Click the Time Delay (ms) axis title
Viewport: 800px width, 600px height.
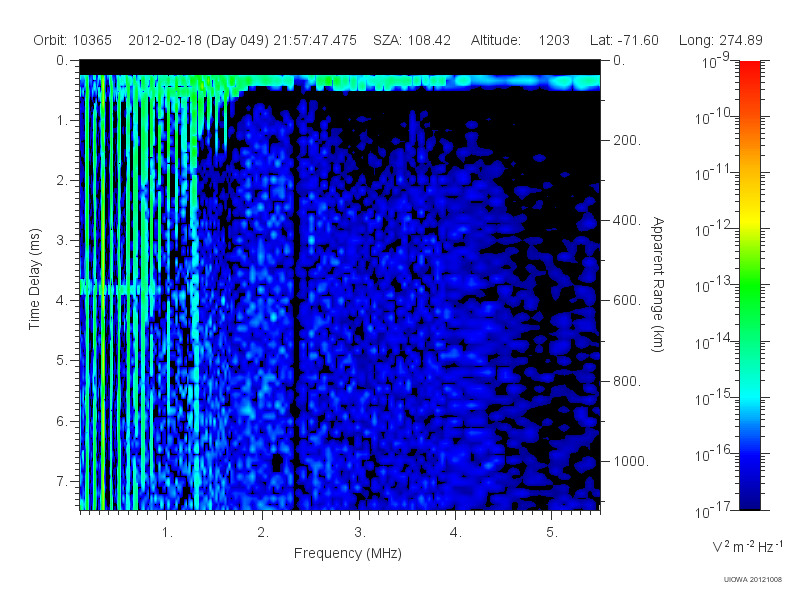[x=34, y=279]
